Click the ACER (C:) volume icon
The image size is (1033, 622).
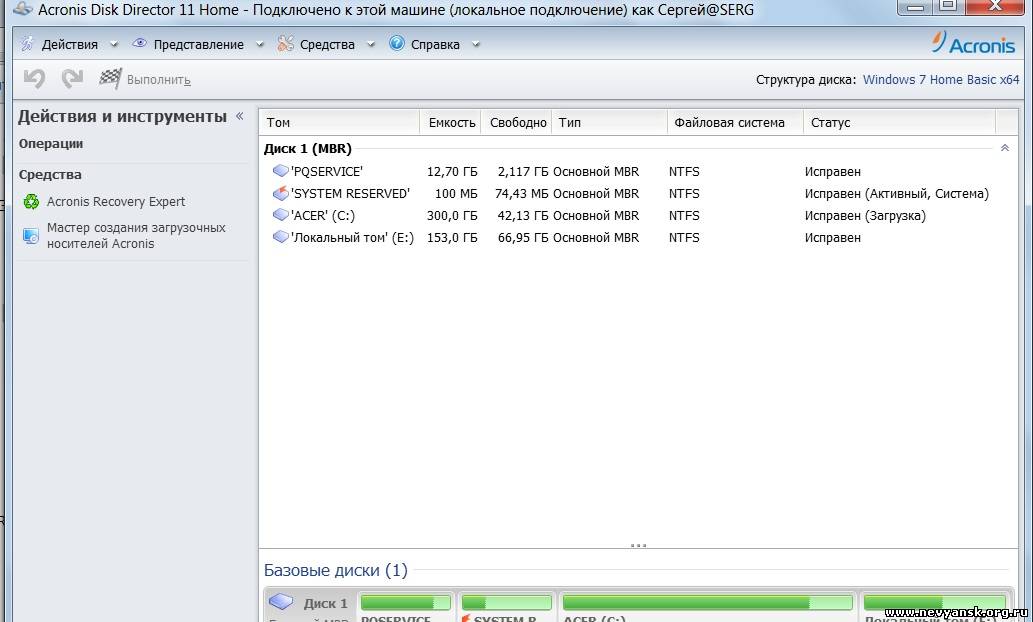pyautogui.click(x=281, y=215)
